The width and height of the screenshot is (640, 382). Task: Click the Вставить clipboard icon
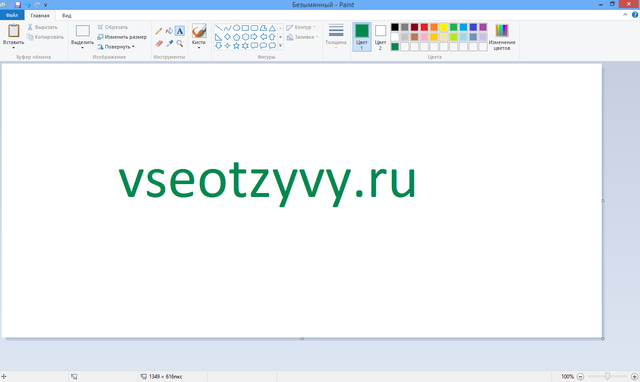click(13, 31)
